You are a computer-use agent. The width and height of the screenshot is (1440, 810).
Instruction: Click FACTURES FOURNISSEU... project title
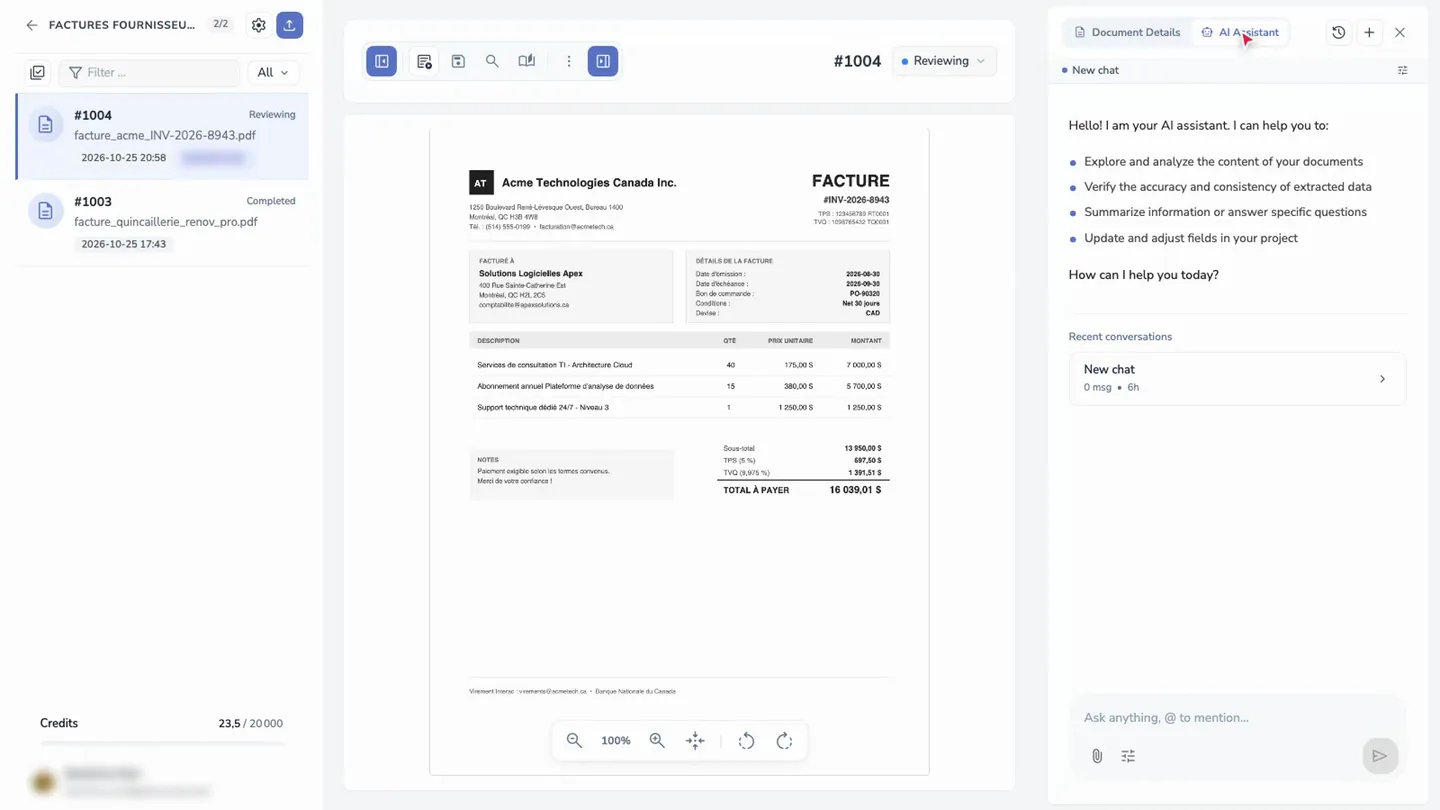(x=122, y=25)
